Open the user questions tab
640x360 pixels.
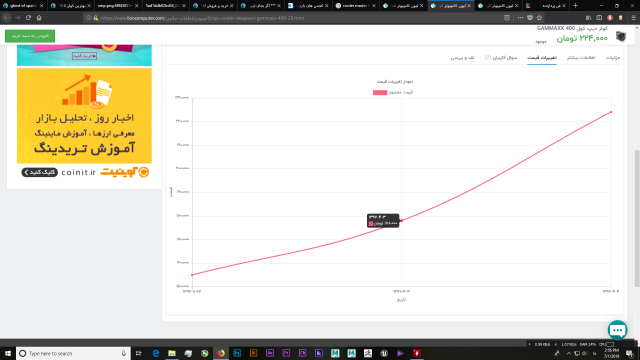coord(501,58)
